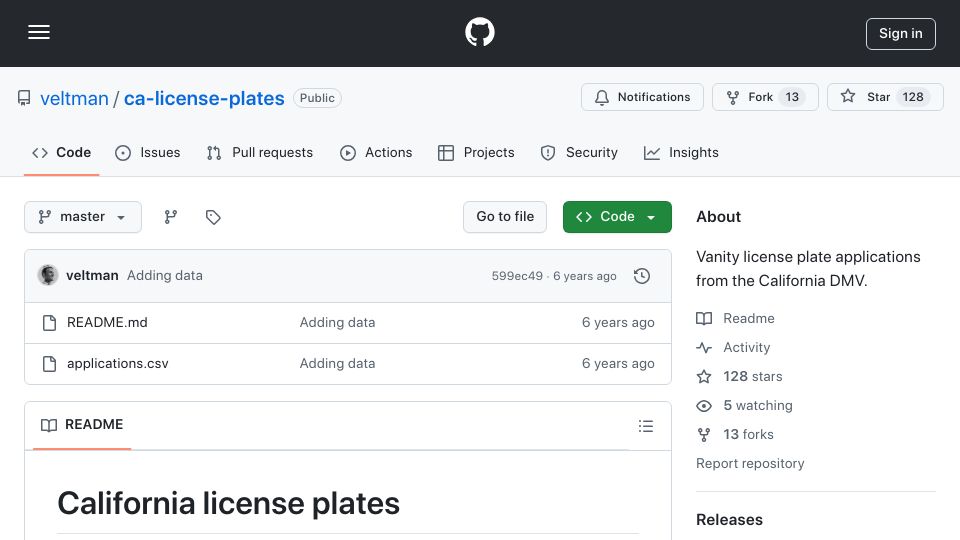The image size is (960, 540).
Task: Go to the GitHub homepage logo
Action: (479, 32)
